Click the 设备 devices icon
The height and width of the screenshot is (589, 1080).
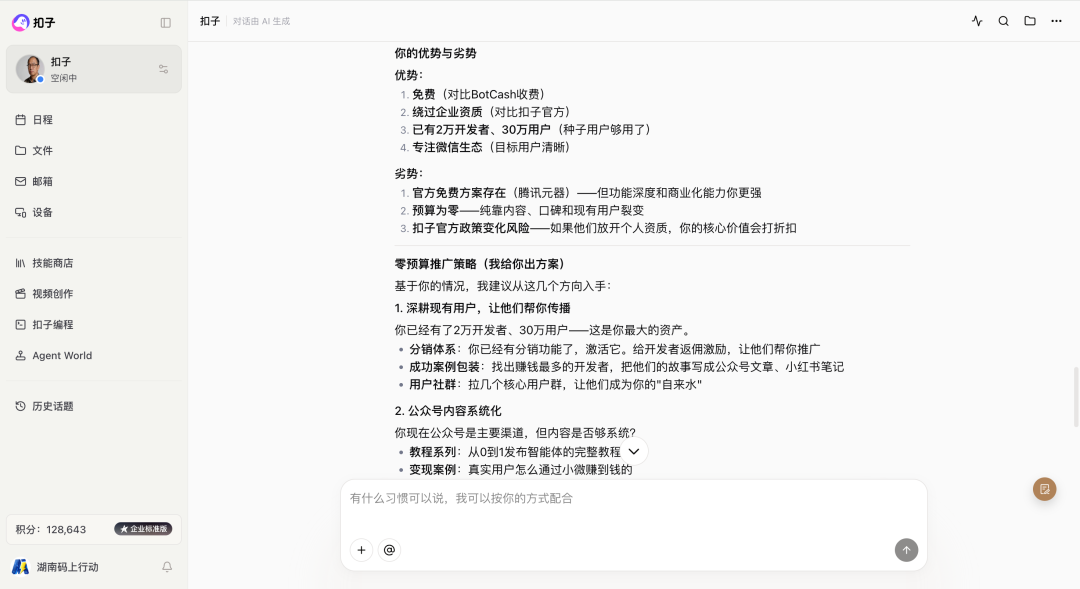click(x=21, y=212)
